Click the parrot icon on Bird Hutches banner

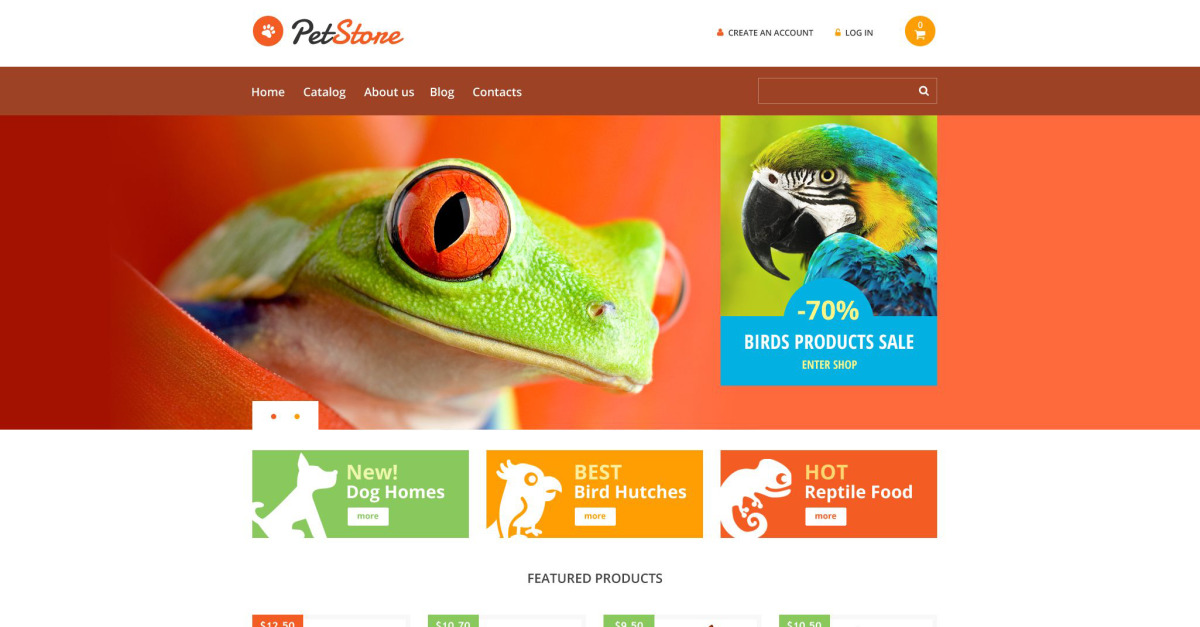point(529,498)
